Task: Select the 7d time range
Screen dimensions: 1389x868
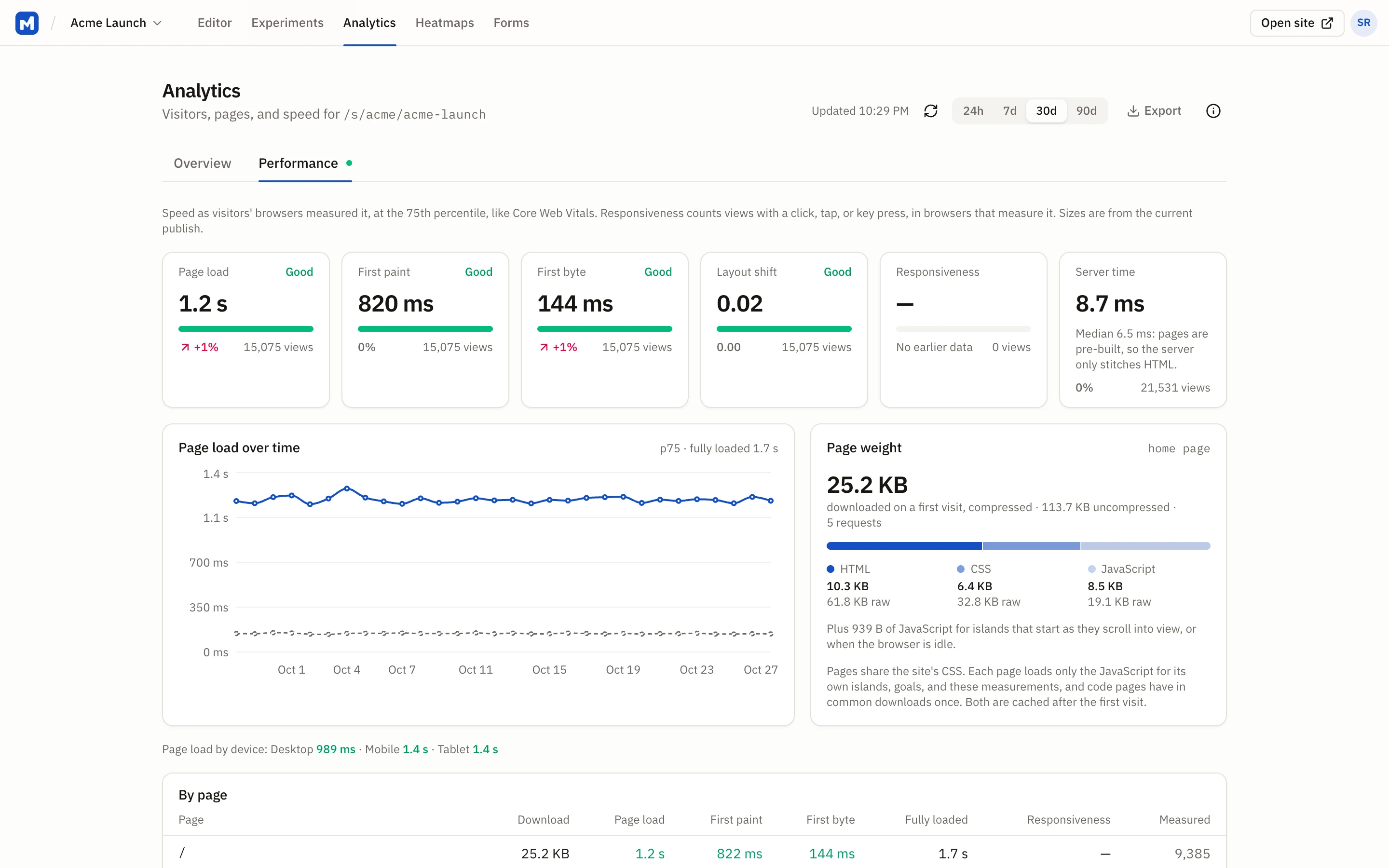Action: [x=1009, y=111]
